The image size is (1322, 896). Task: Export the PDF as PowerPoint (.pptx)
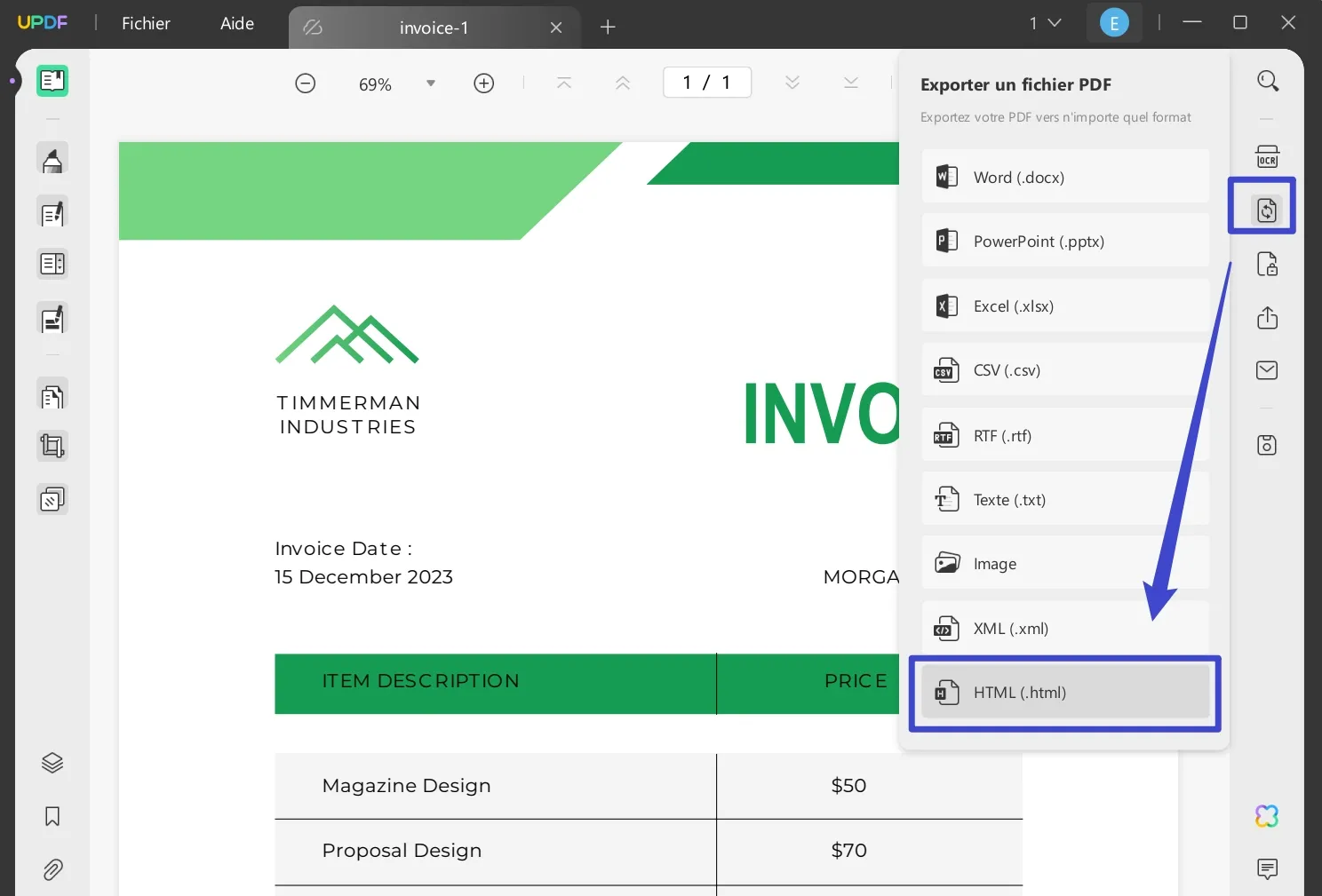click(x=1065, y=241)
